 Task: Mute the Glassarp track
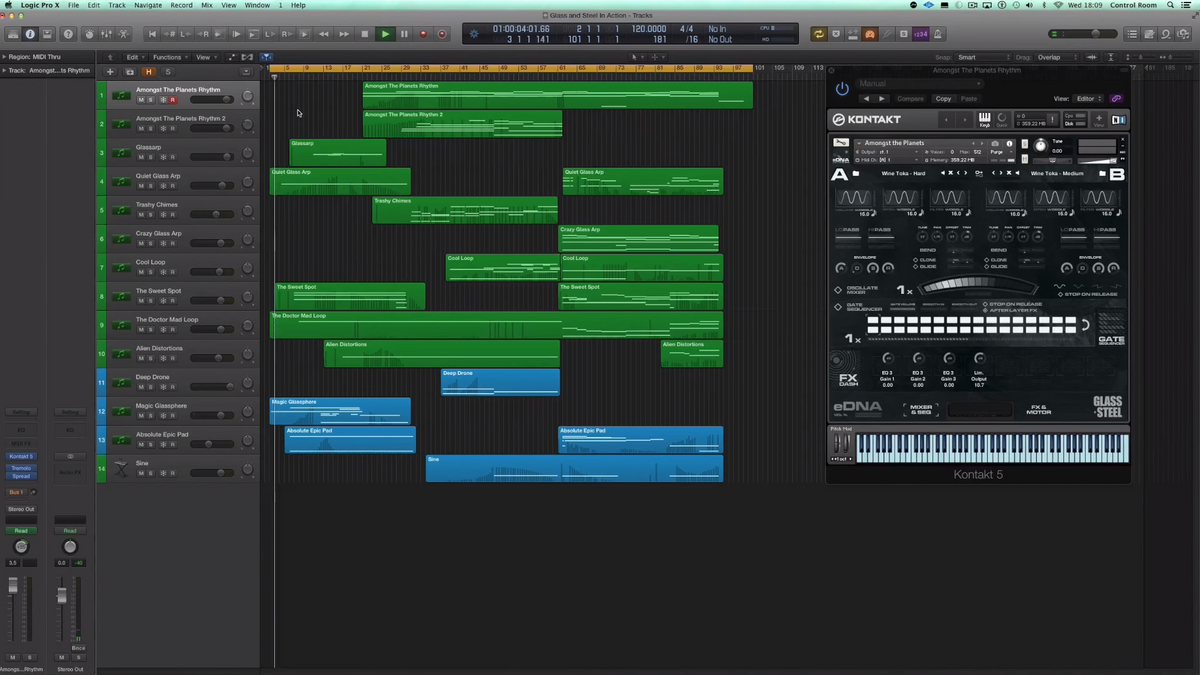[141, 158]
